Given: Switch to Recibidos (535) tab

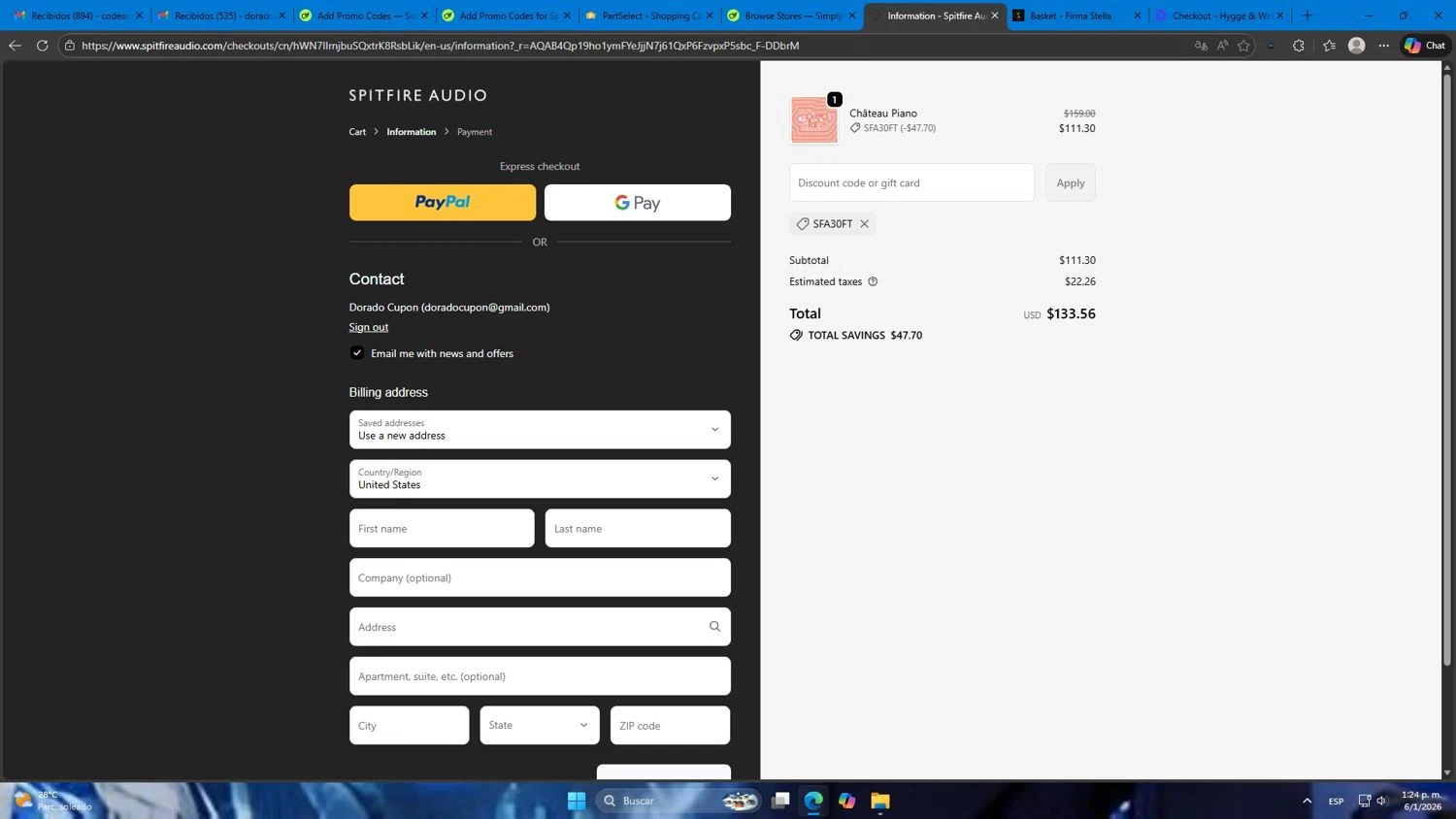Looking at the screenshot, I should coord(222,16).
